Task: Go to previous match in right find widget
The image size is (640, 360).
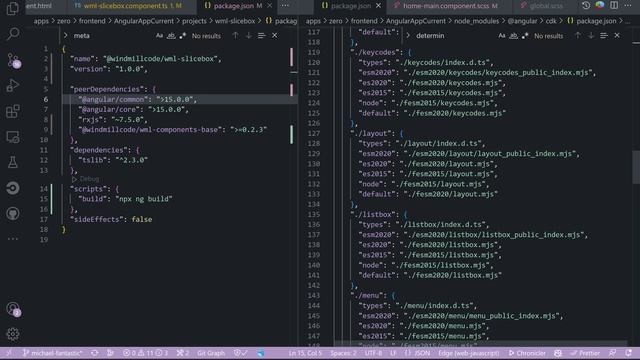Action: point(578,36)
